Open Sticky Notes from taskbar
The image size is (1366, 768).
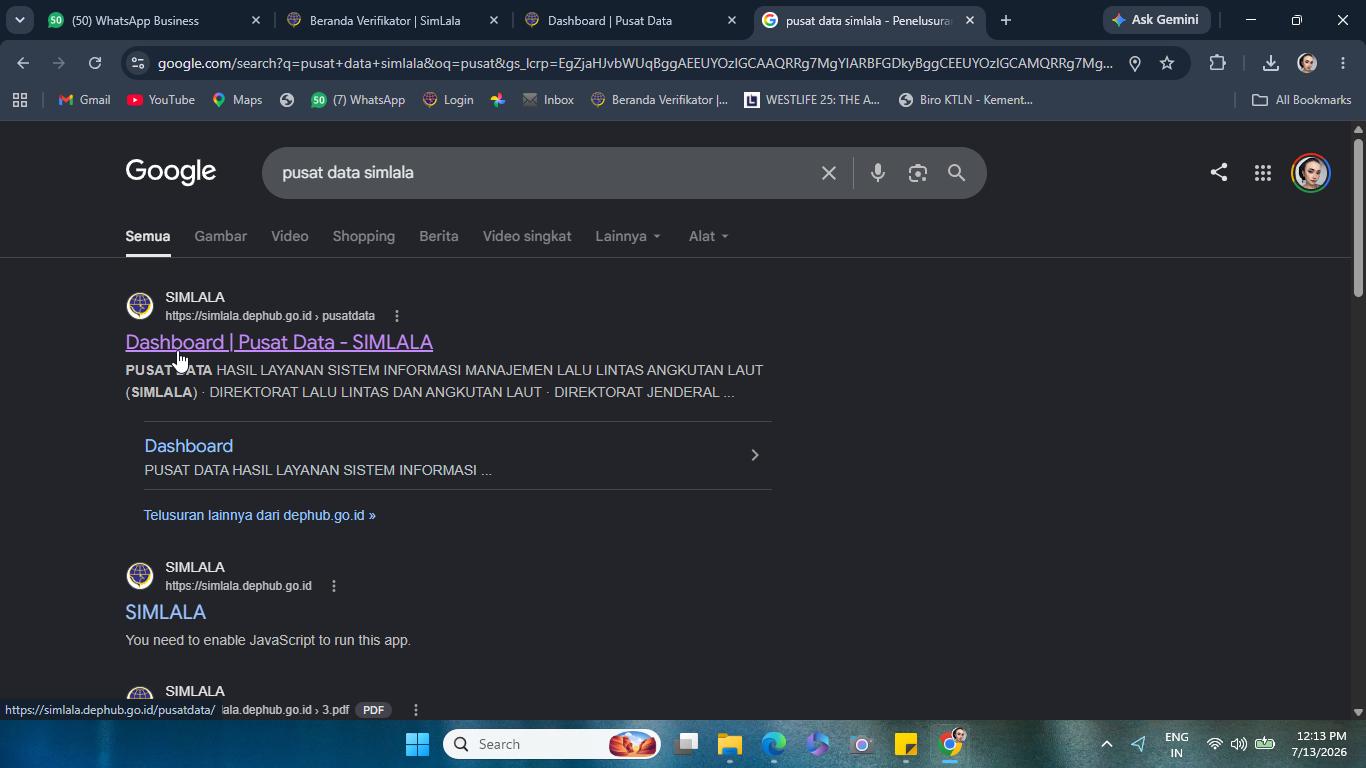coord(906,744)
